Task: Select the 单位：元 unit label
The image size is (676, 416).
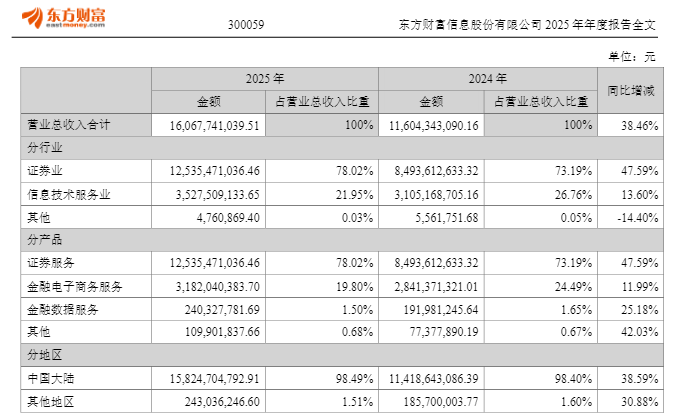Action: coord(632,56)
